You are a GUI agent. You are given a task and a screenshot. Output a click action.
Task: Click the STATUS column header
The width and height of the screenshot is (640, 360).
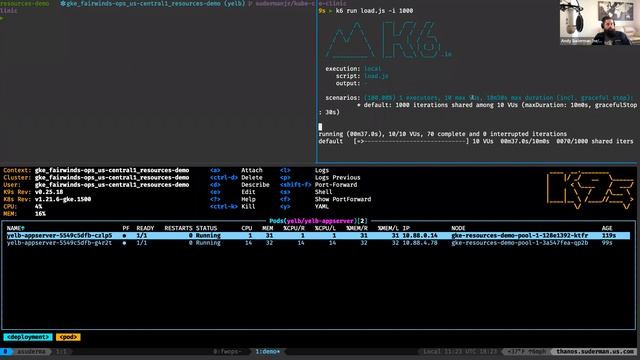(x=206, y=228)
